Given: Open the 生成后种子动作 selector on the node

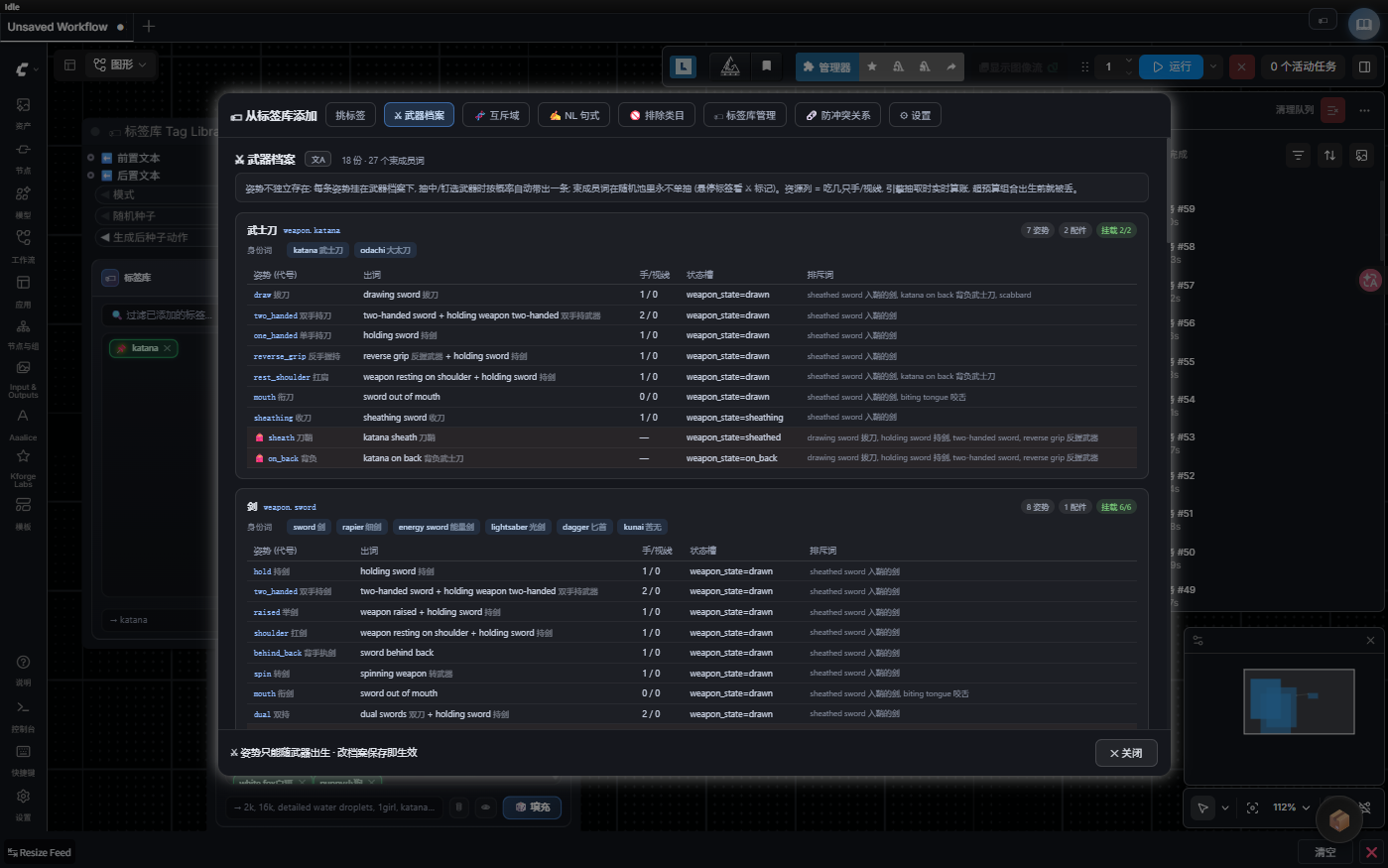Looking at the screenshot, I should pos(157,237).
